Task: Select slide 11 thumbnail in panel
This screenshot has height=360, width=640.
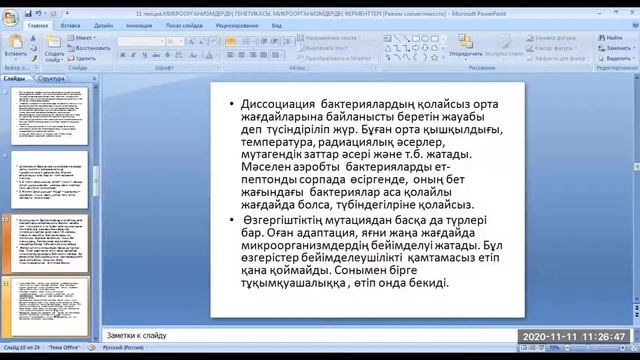Action: (49, 307)
